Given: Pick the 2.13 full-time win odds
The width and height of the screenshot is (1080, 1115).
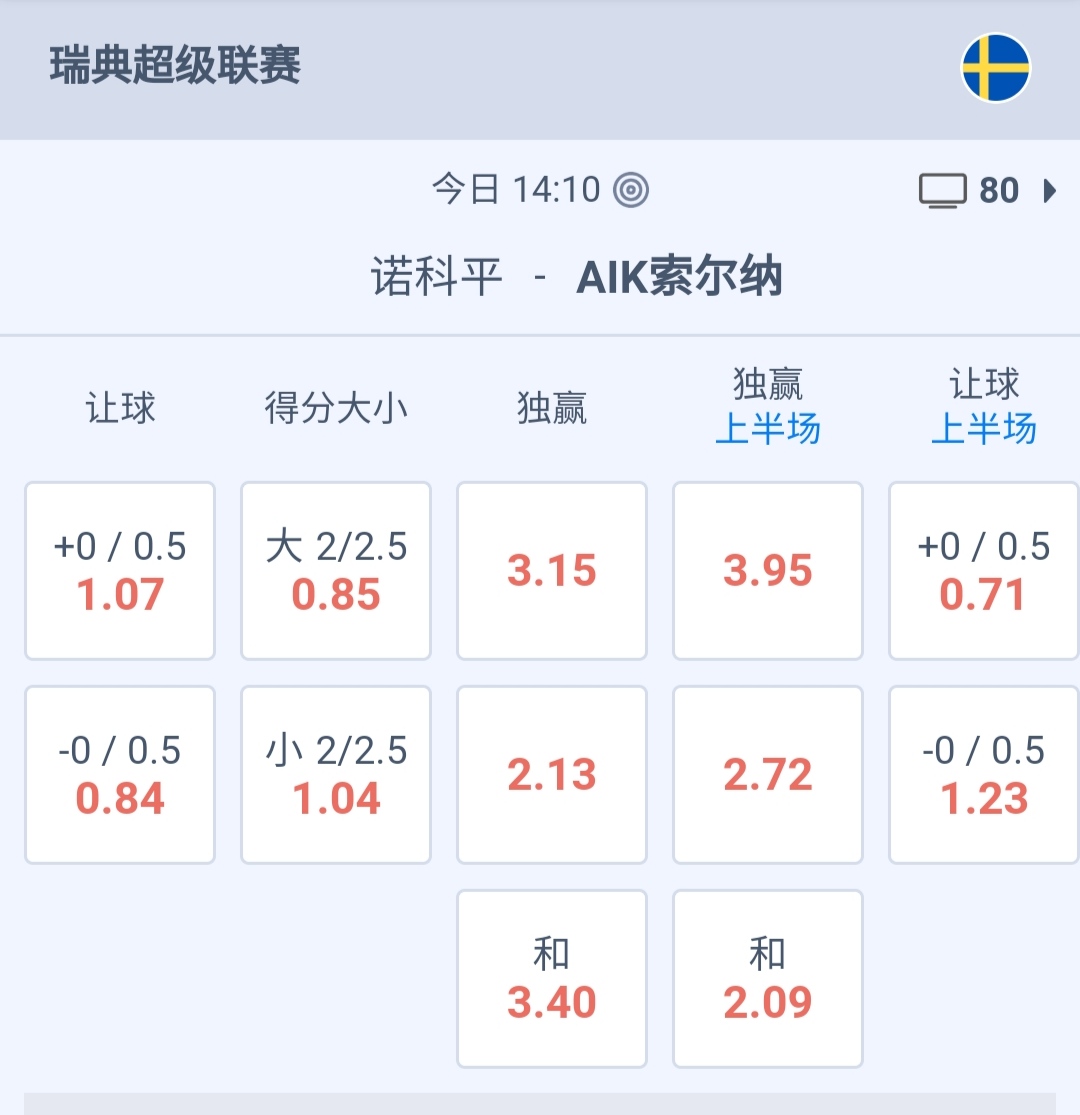Looking at the screenshot, I should click(x=552, y=775).
